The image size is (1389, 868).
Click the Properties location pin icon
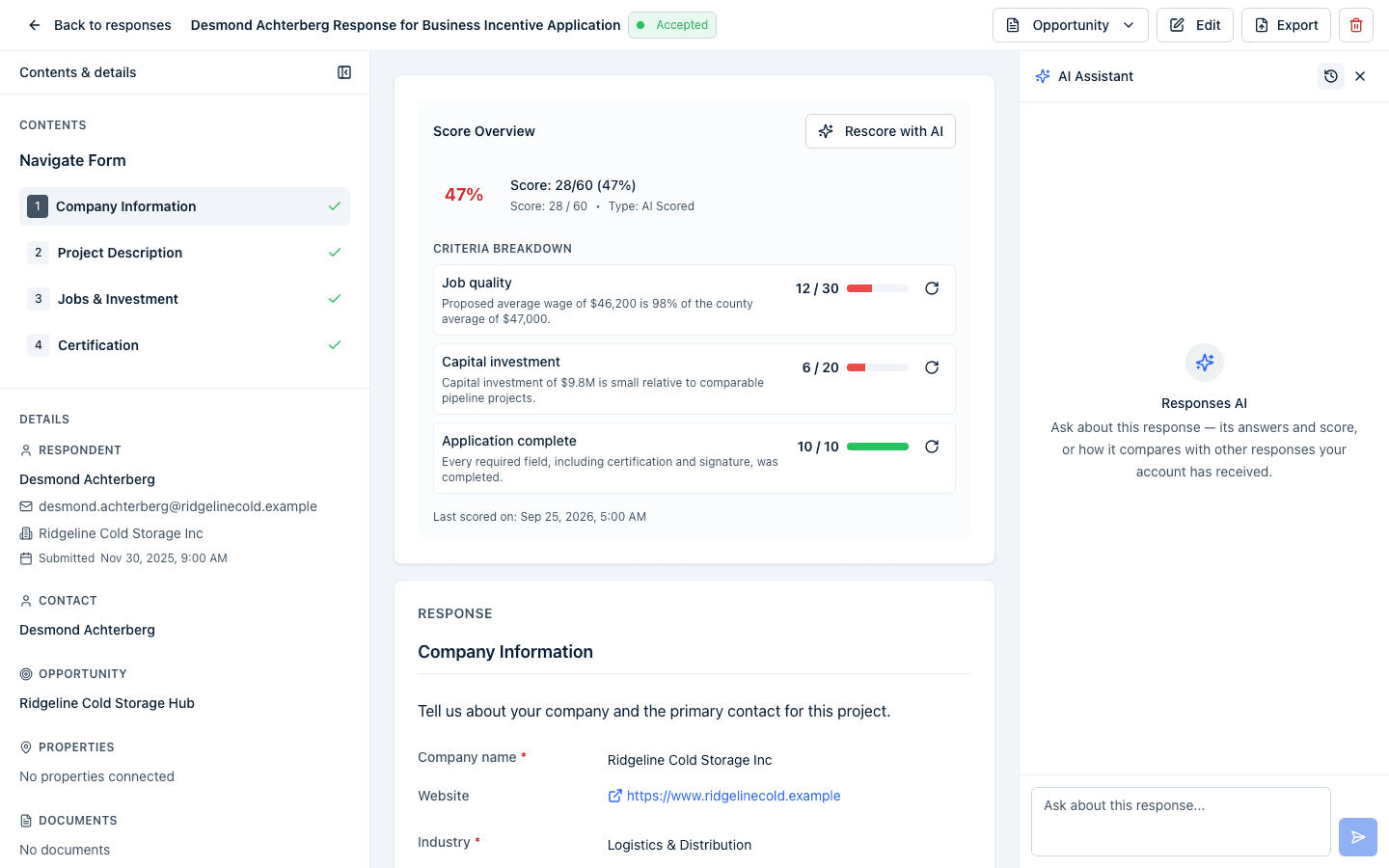(x=26, y=747)
